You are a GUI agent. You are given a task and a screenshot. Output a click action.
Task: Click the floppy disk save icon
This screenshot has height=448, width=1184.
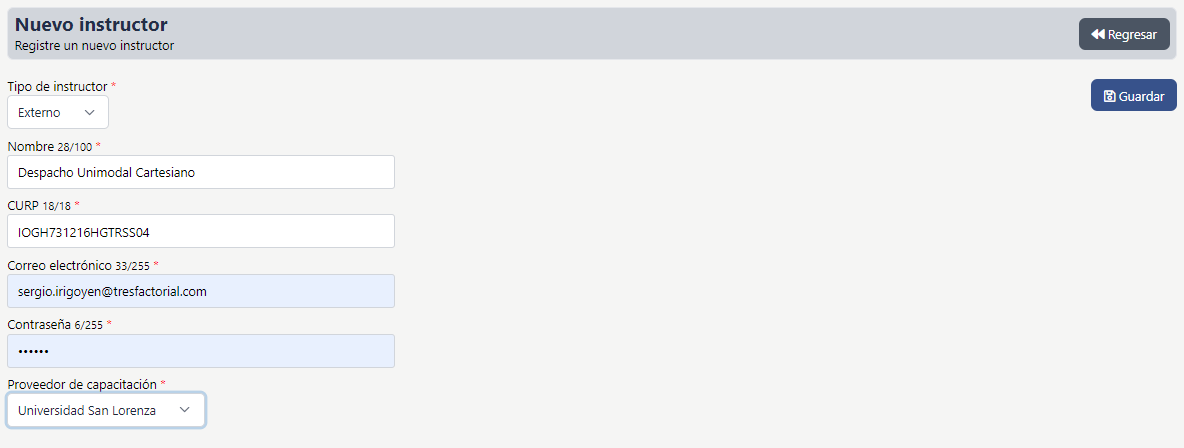(x=1109, y=96)
